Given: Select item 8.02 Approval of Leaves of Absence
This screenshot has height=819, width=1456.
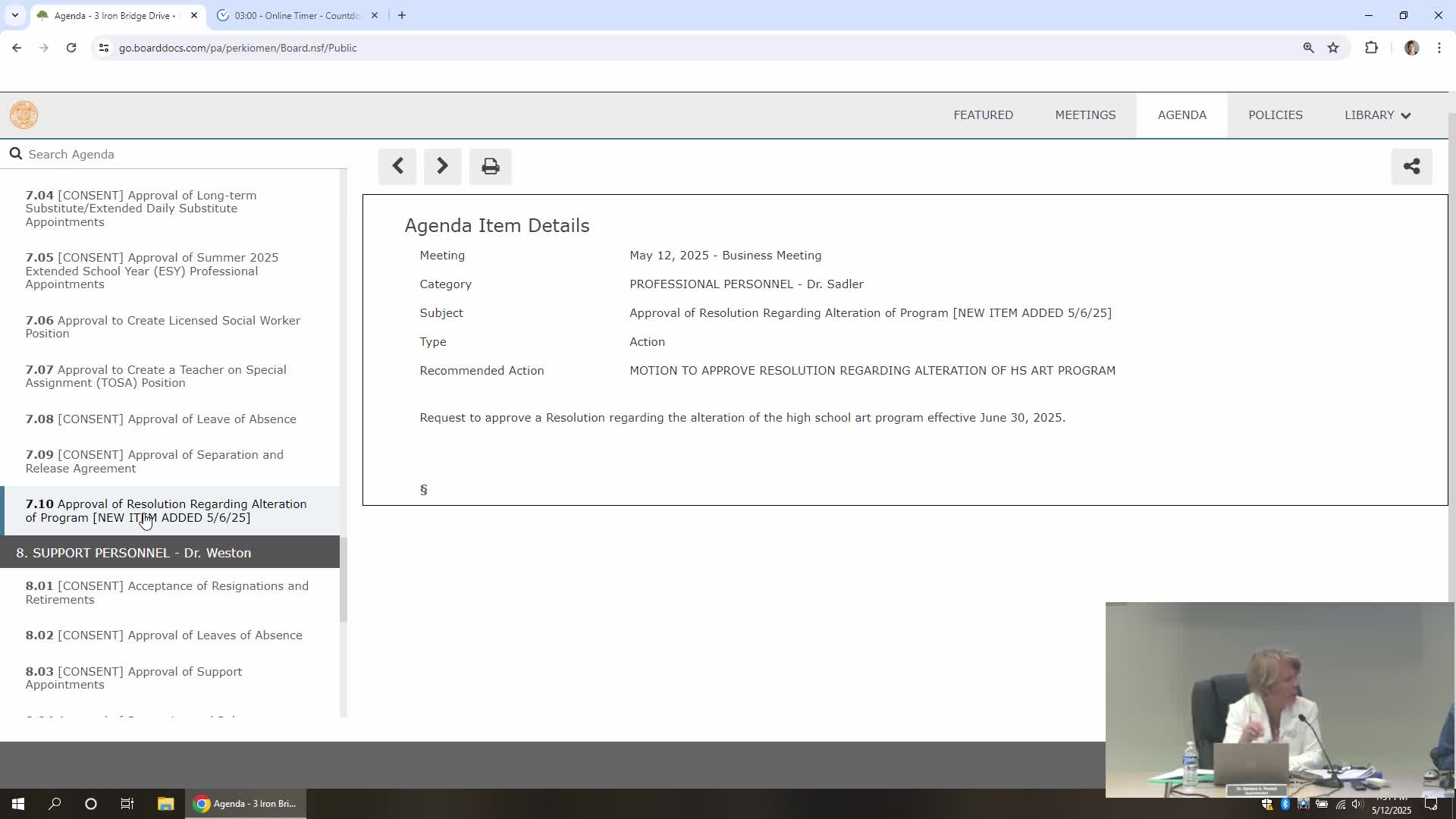Looking at the screenshot, I should point(164,635).
